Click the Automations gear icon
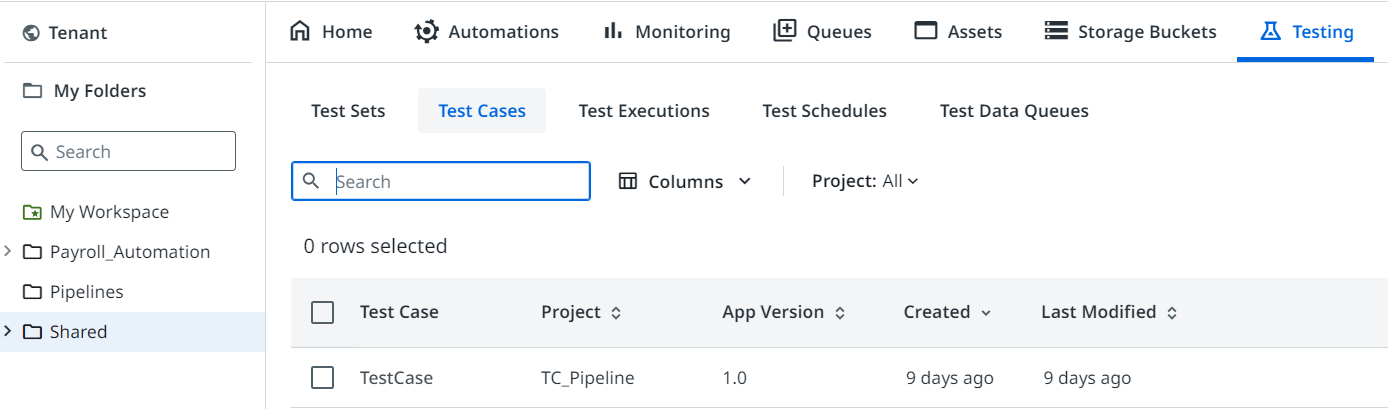1388x409 pixels. click(x=427, y=32)
